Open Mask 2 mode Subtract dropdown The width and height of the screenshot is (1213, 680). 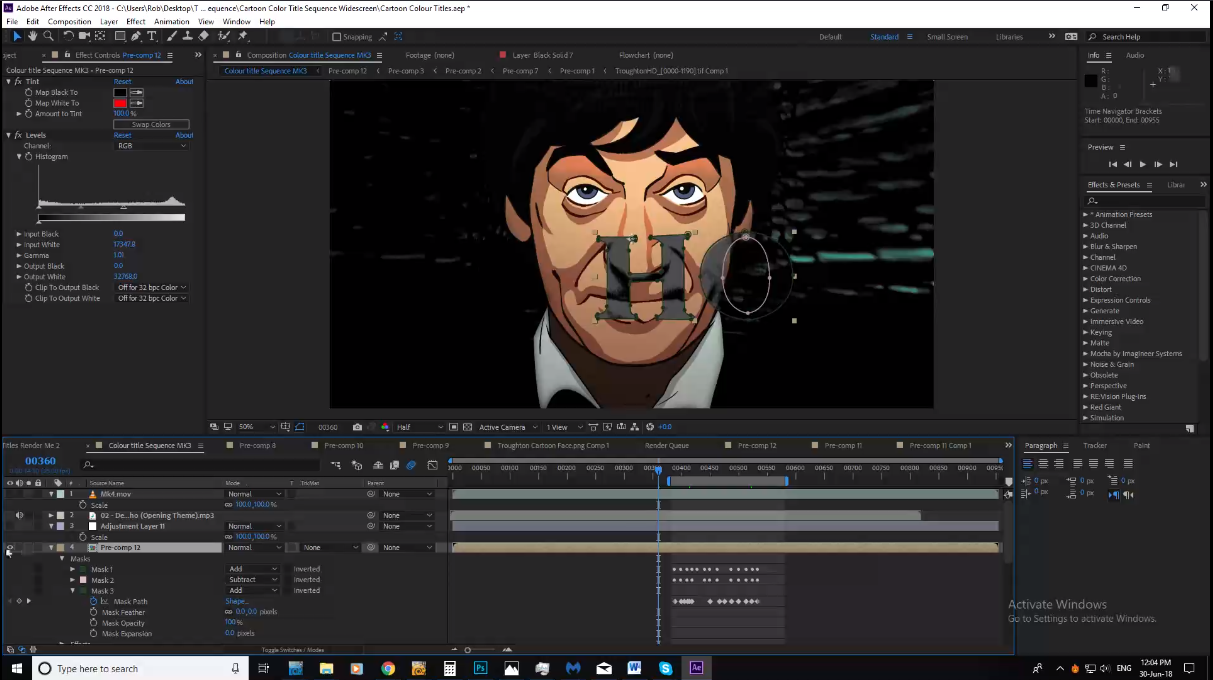coord(253,580)
